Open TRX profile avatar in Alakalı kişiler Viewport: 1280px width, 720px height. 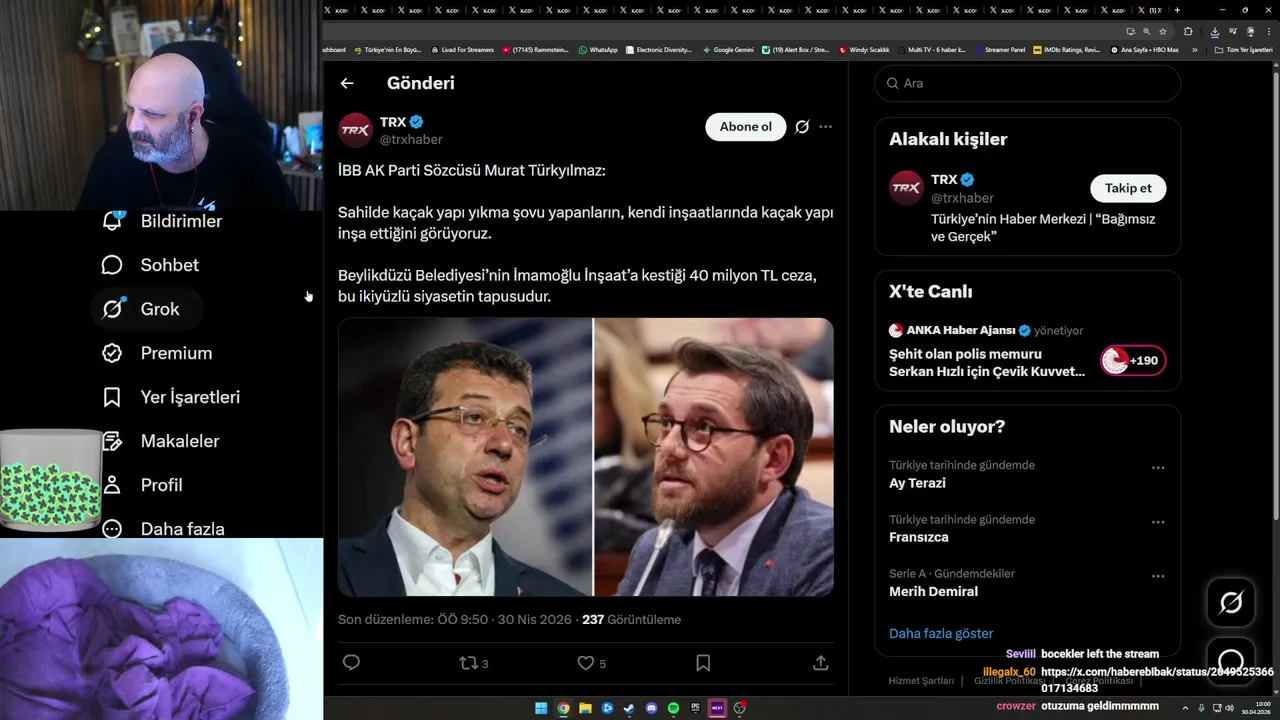pyautogui.click(x=906, y=188)
